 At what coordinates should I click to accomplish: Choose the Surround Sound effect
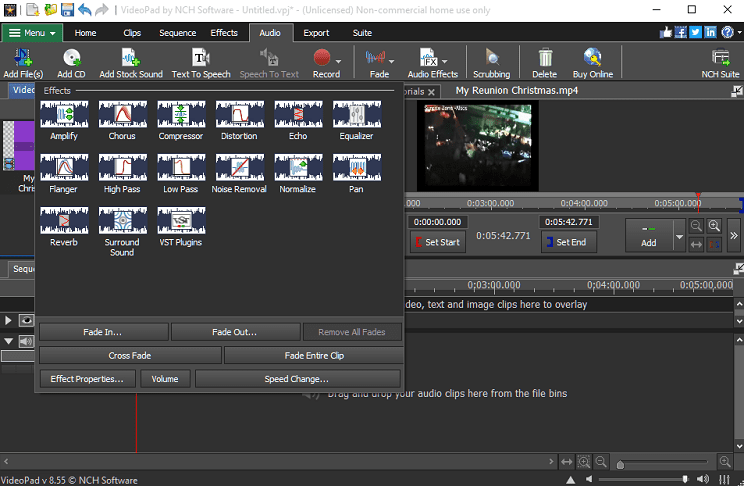click(122, 232)
